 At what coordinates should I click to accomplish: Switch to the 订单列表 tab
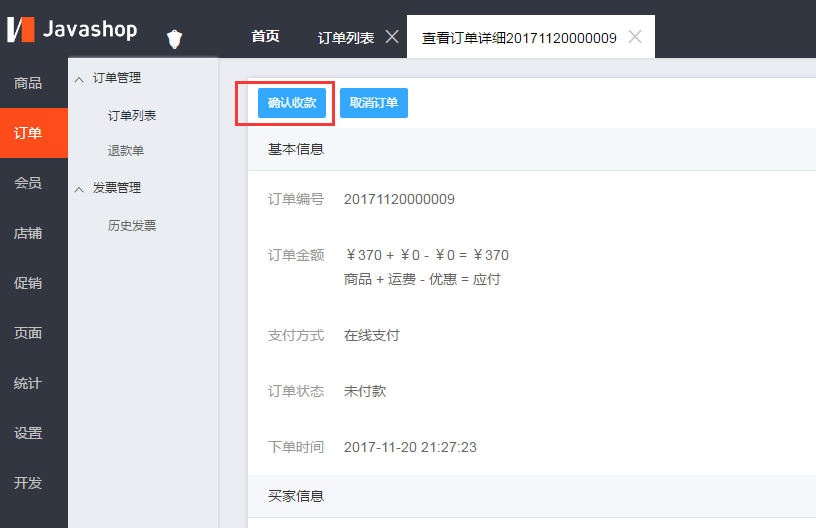tap(346, 37)
